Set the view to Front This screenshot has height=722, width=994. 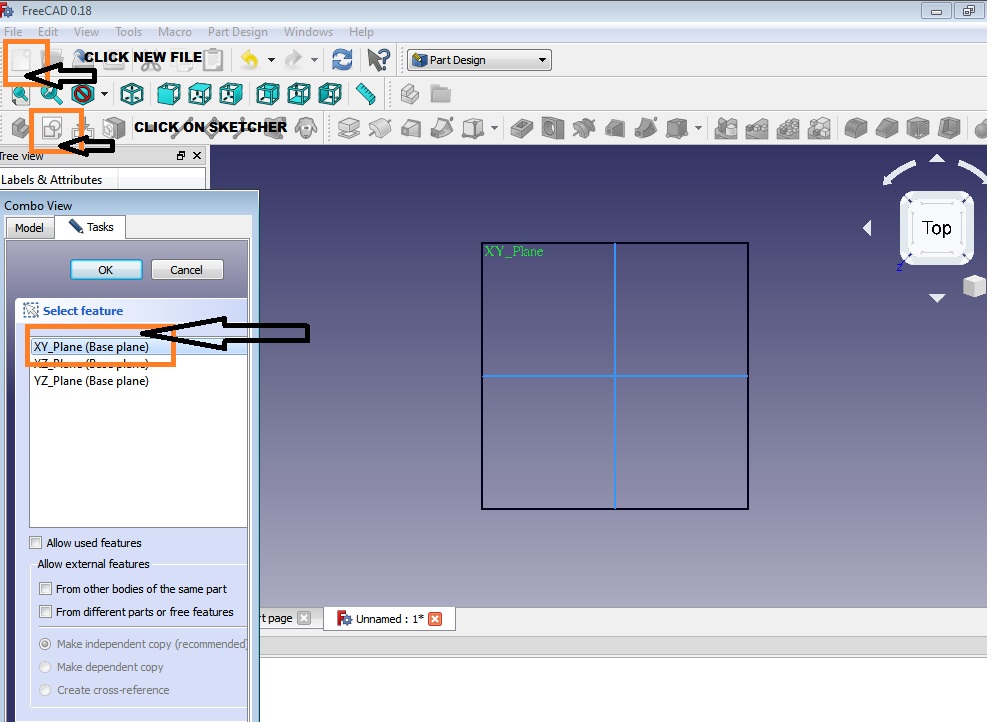click(x=168, y=94)
